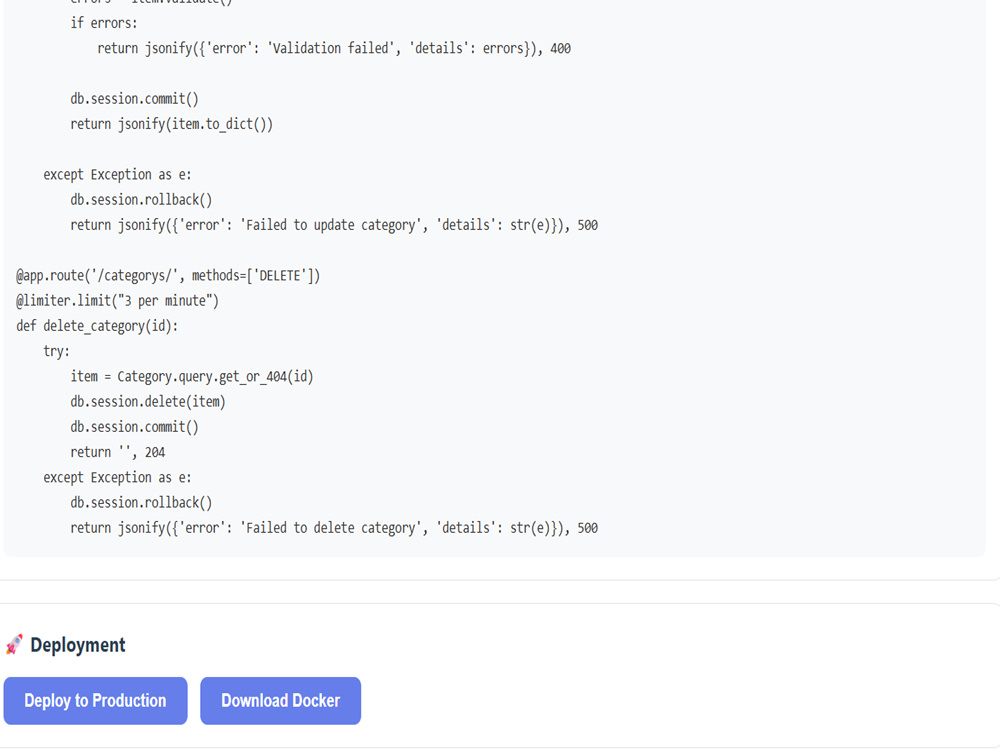
Task: Click the "return '', 204" line
Action: click(x=118, y=452)
